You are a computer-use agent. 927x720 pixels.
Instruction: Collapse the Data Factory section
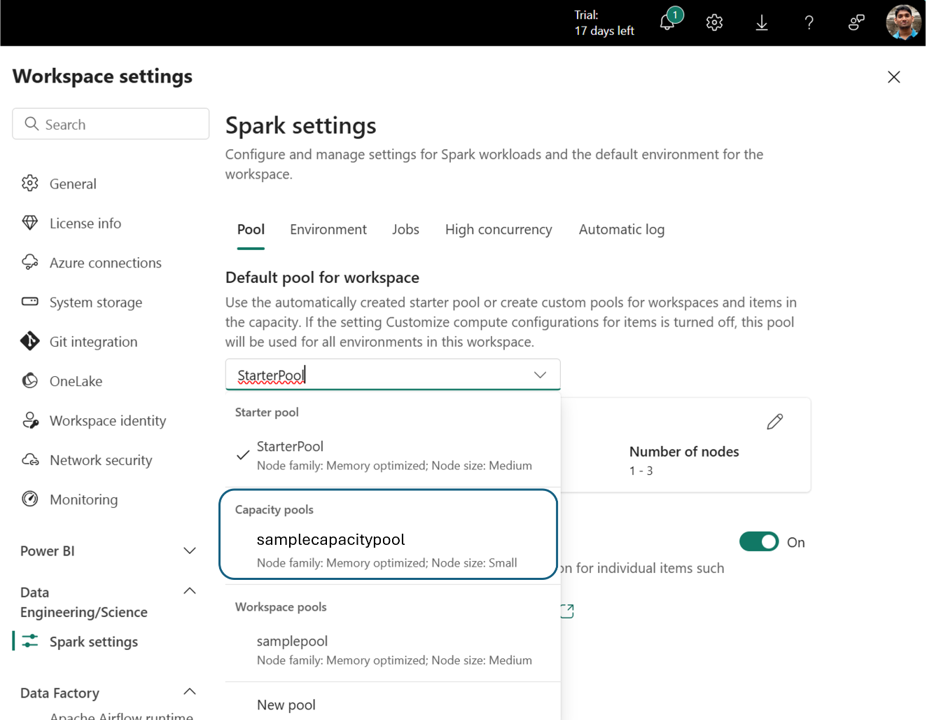pos(189,692)
